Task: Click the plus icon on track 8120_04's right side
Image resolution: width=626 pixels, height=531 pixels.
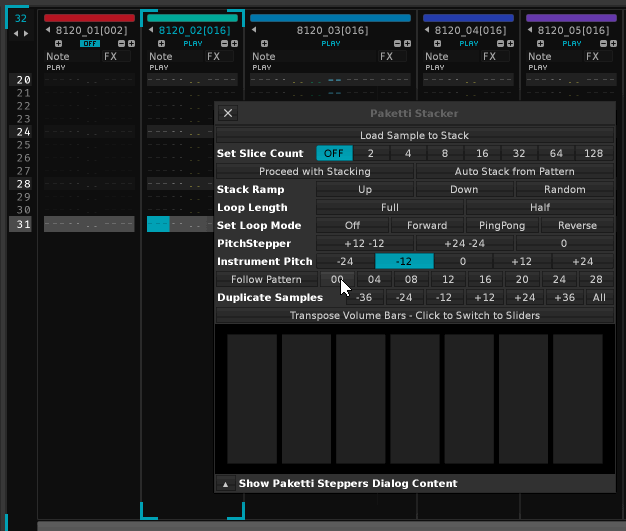Action: pos(509,44)
